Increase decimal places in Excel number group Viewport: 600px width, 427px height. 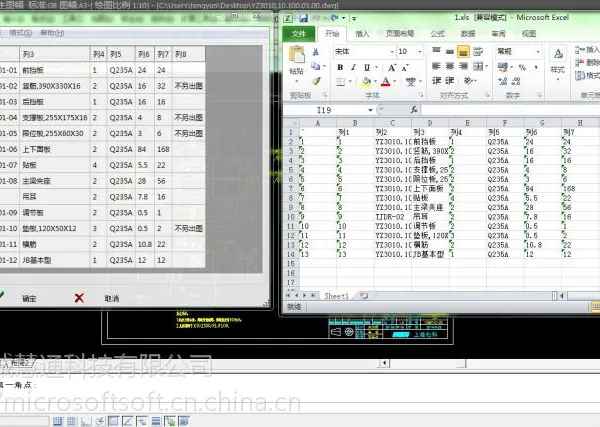click(x=502, y=81)
